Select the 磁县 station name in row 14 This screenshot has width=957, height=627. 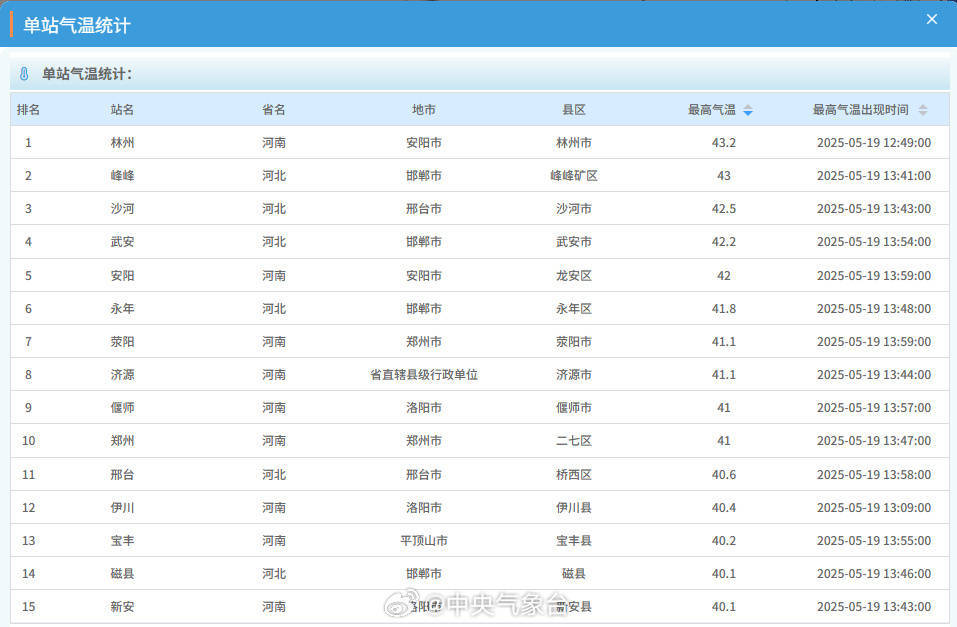pyautogui.click(x=122, y=574)
